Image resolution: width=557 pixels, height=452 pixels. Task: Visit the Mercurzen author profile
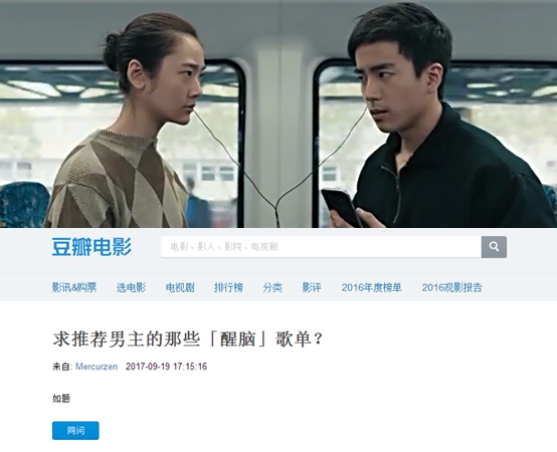[96, 366]
